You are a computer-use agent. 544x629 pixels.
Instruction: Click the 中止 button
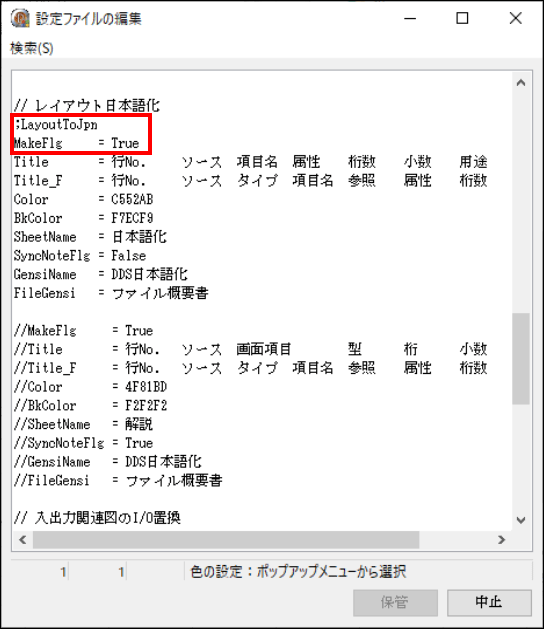(x=489, y=602)
